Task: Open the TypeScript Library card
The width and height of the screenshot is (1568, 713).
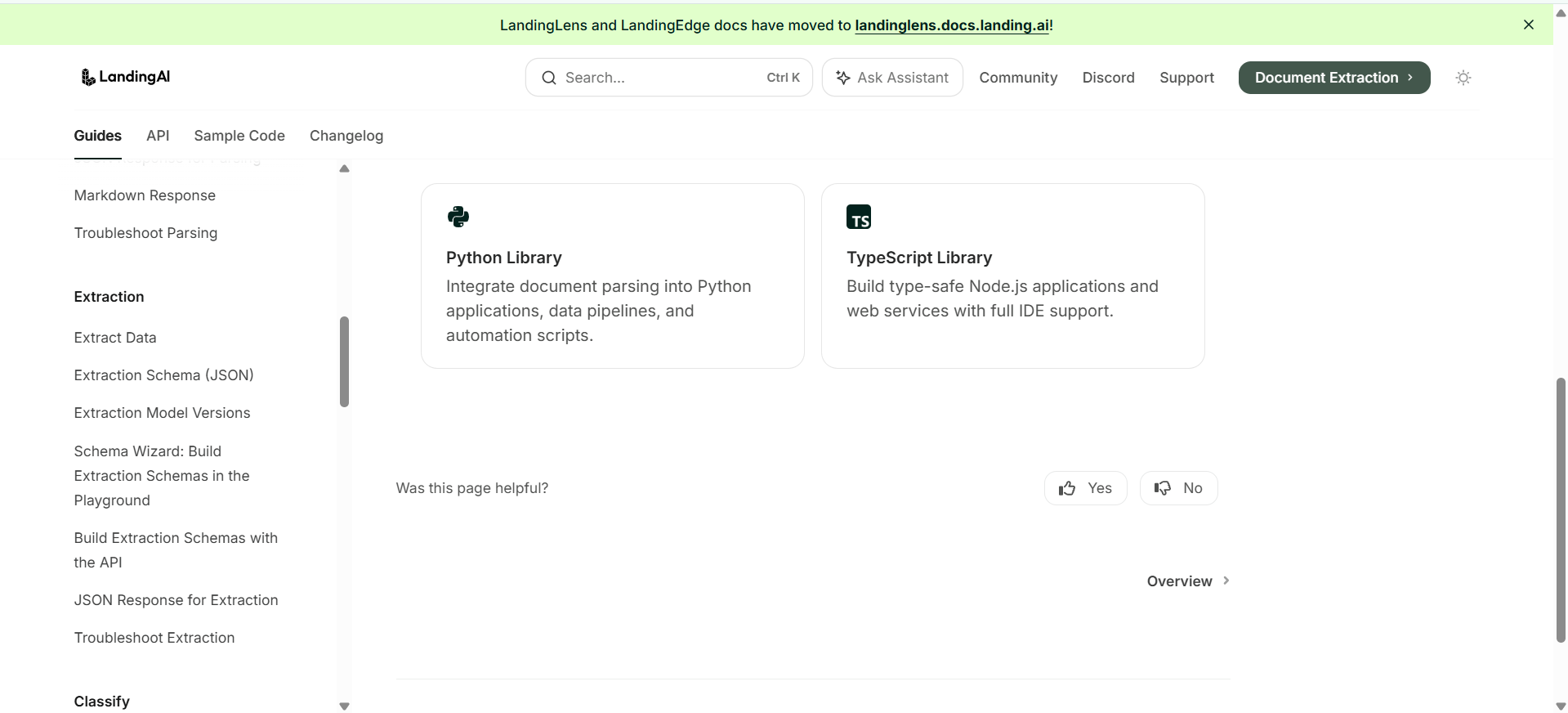Action: [1013, 276]
